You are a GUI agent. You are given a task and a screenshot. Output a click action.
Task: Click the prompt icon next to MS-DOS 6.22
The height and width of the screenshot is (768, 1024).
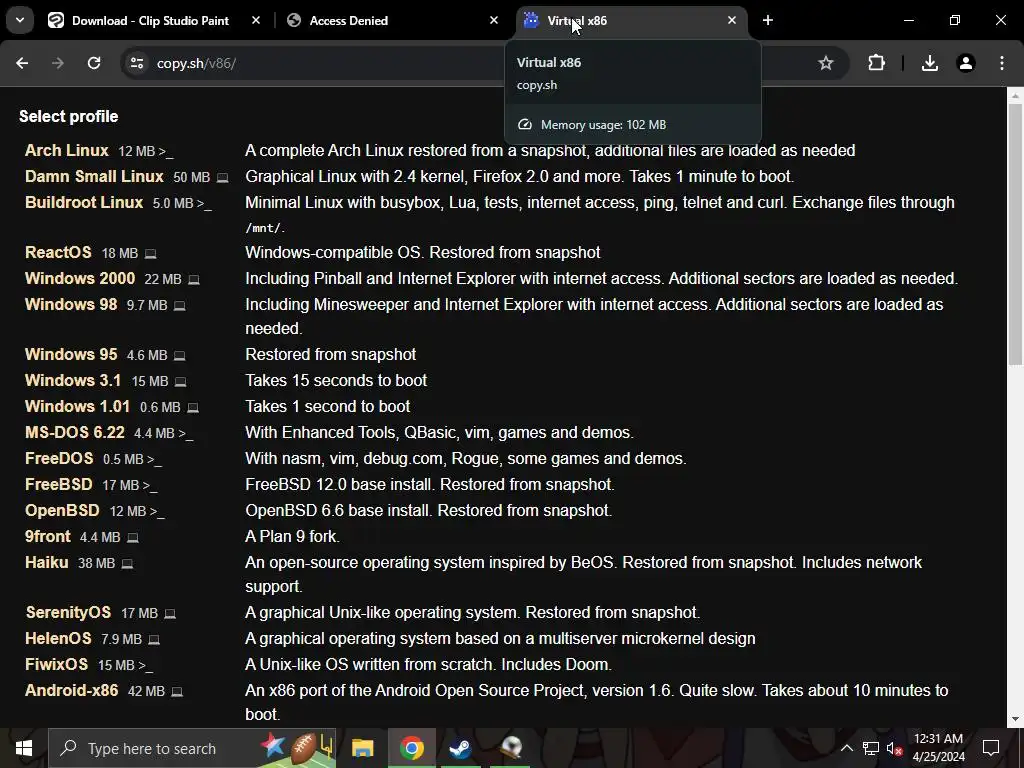[185, 434]
